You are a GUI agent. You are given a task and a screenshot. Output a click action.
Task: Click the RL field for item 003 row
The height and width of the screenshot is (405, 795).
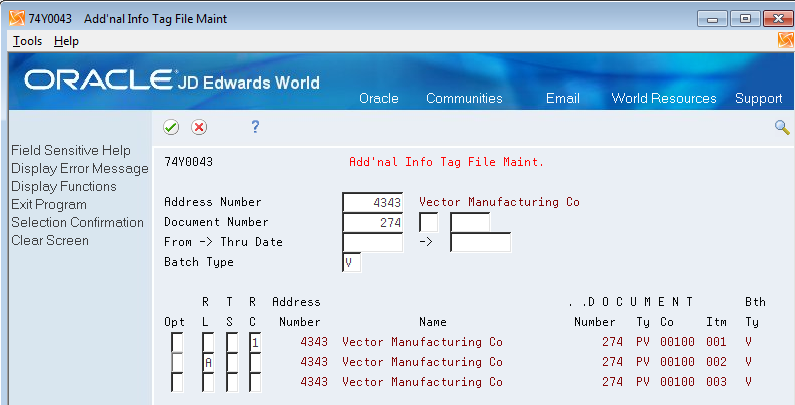click(x=208, y=382)
